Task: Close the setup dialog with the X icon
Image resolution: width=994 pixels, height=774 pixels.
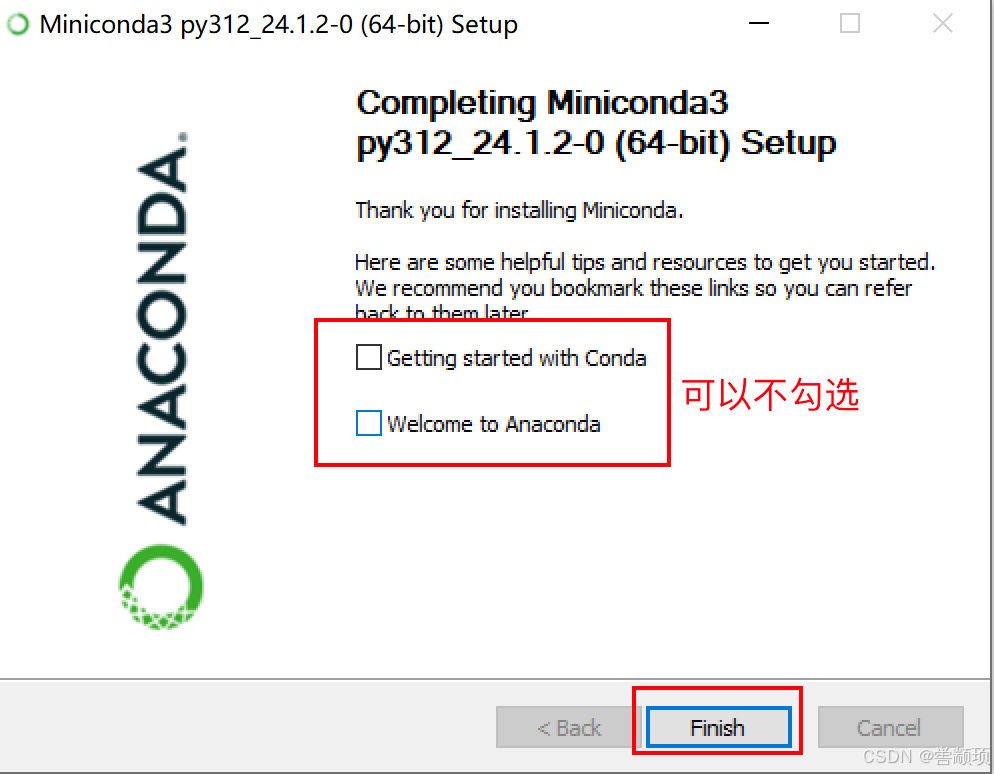Action: pyautogui.click(x=943, y=23)
